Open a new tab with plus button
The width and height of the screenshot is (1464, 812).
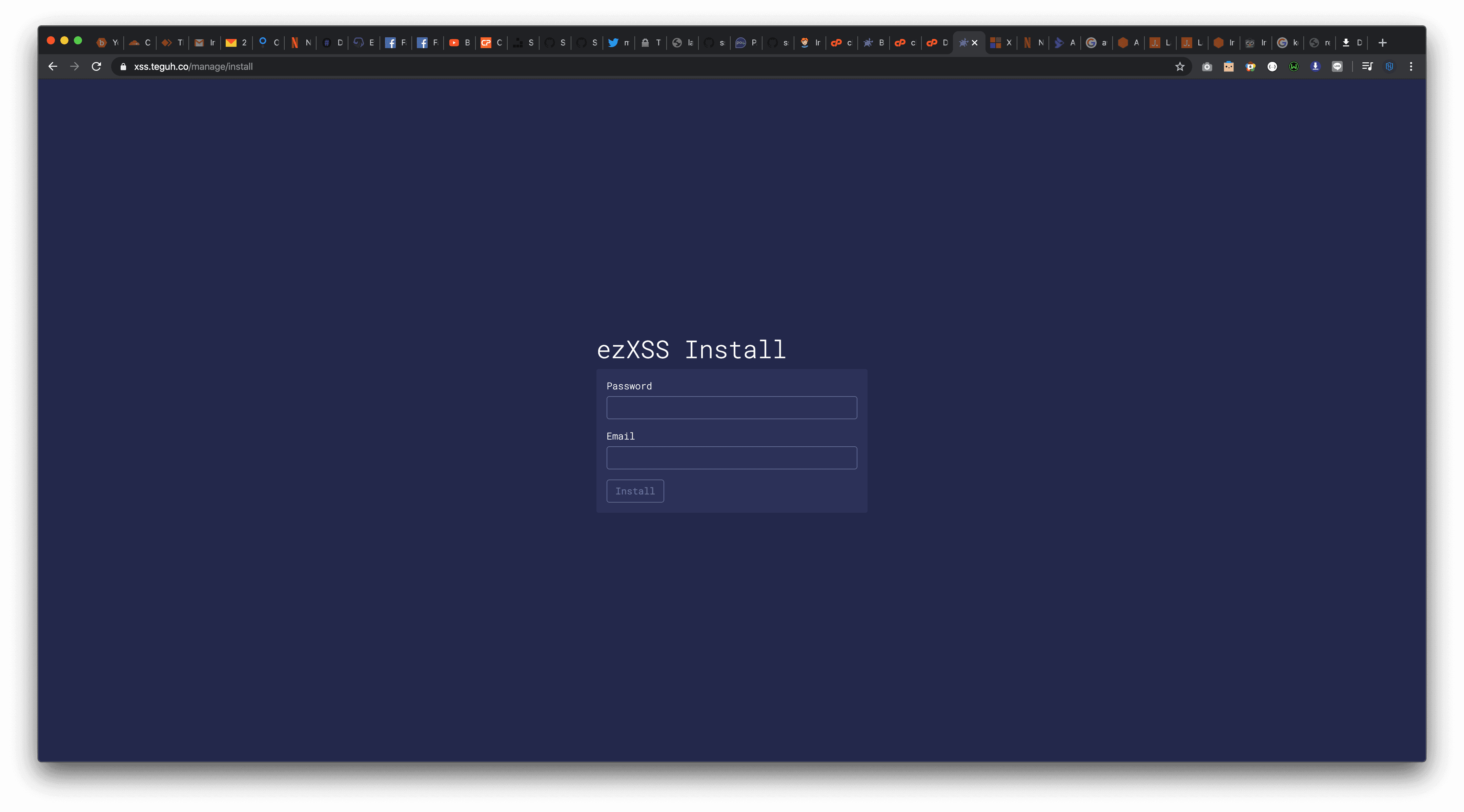[1382, 43]
